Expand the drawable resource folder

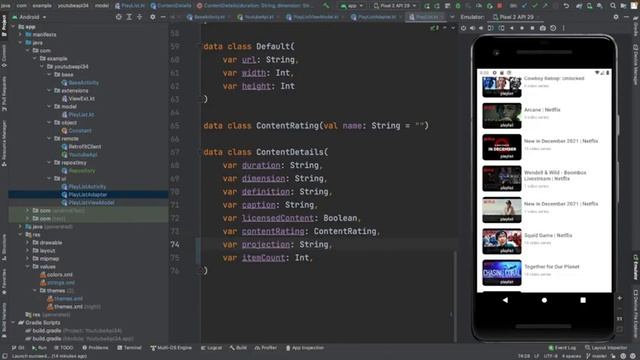click(x=28, y=242)
